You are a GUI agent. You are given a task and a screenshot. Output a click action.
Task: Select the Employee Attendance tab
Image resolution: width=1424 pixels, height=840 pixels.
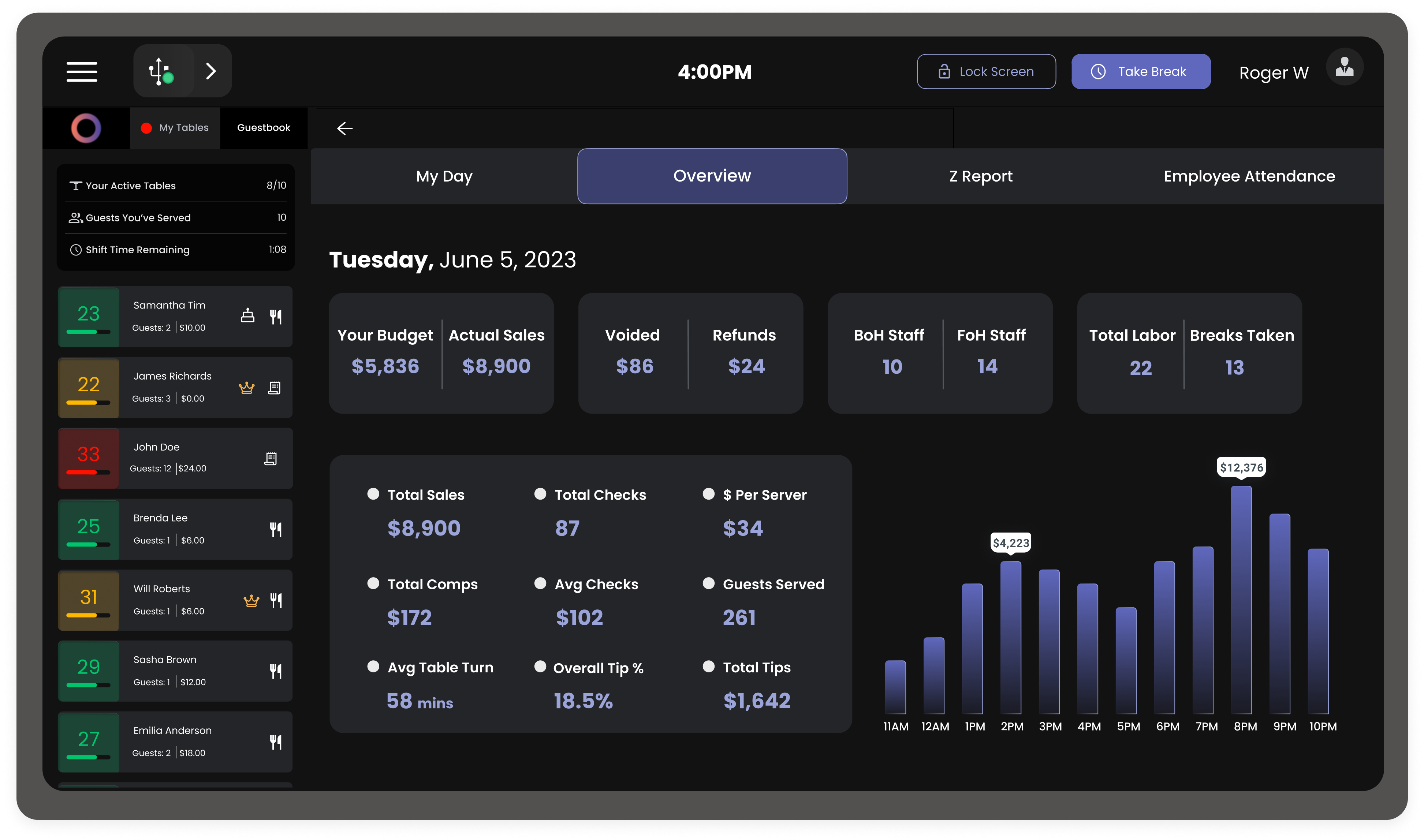coord(1249,176)
